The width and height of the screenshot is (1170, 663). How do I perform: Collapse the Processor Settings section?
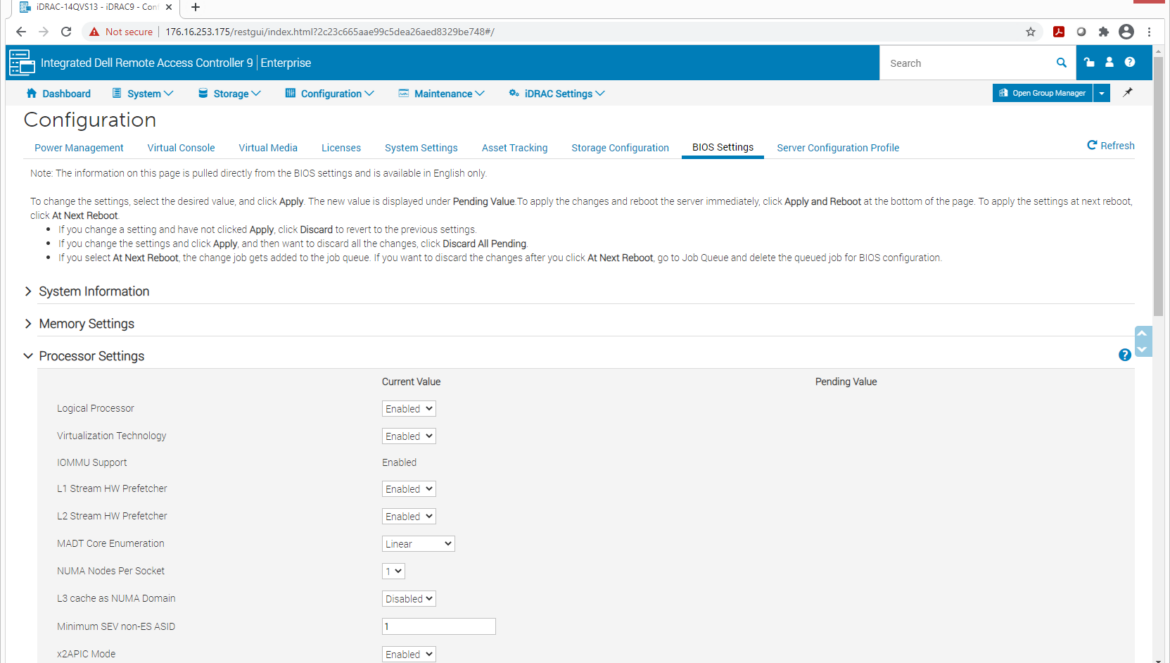[28, 356]
